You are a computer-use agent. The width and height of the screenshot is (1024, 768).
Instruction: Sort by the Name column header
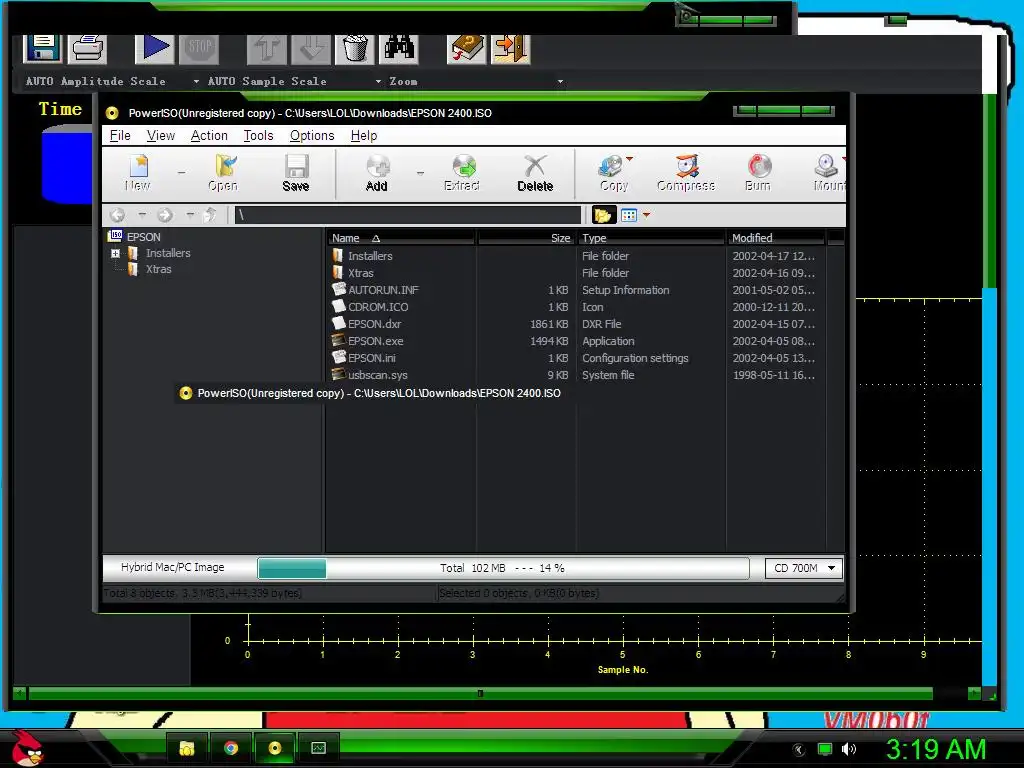coord(401,238)
